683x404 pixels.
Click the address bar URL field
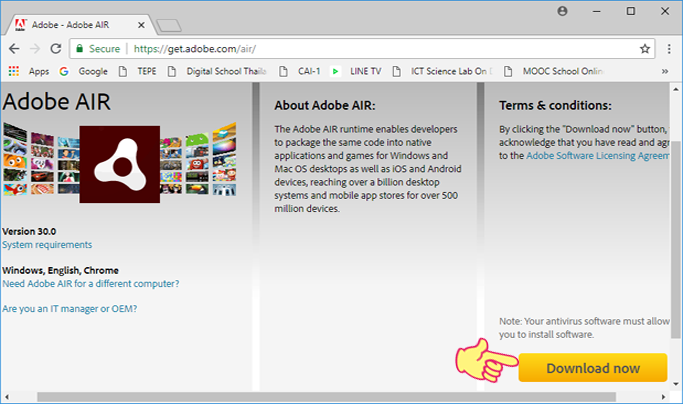click(362, 49)
